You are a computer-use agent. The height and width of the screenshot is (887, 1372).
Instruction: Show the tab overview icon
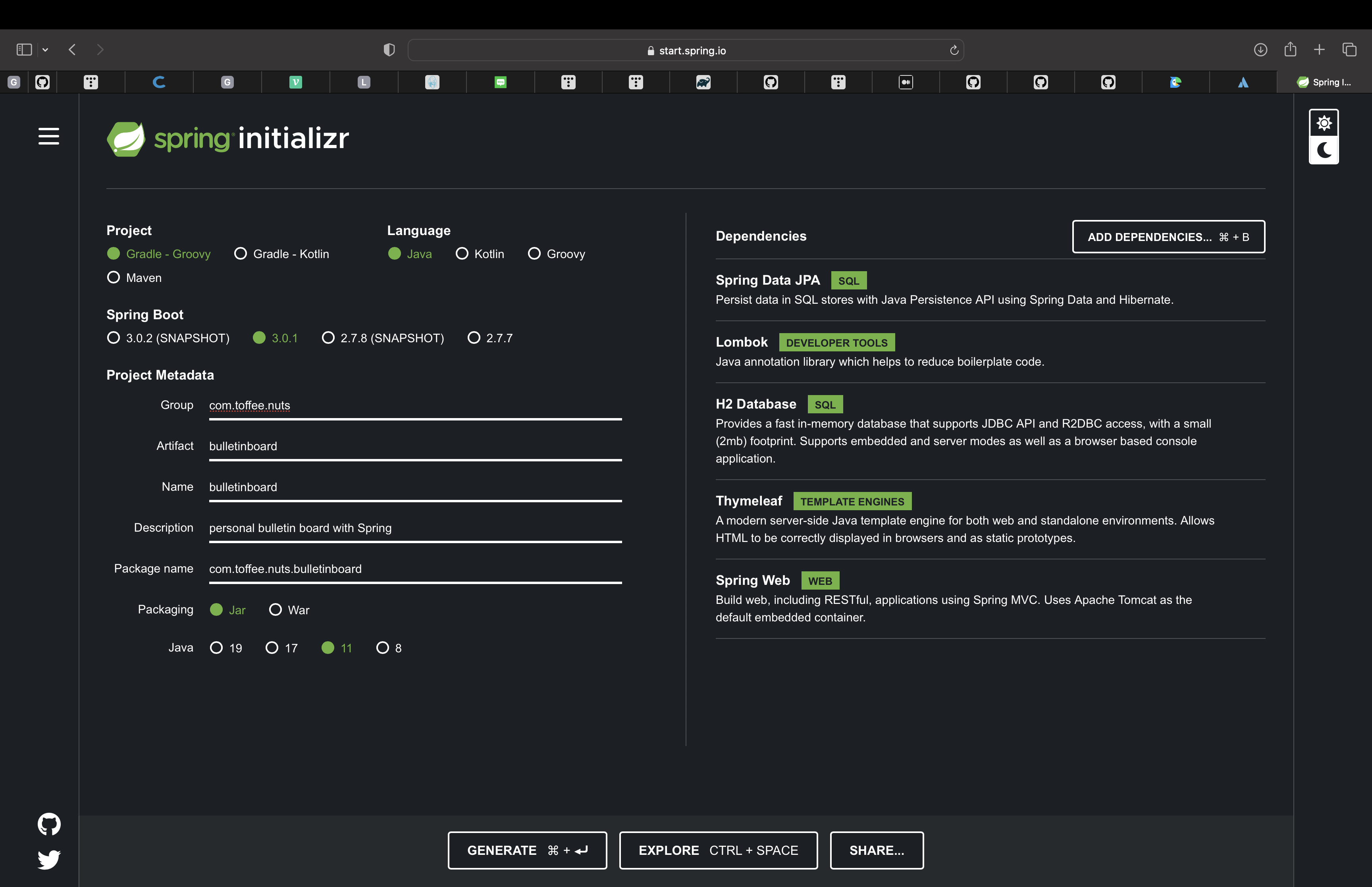(1349, 50)
